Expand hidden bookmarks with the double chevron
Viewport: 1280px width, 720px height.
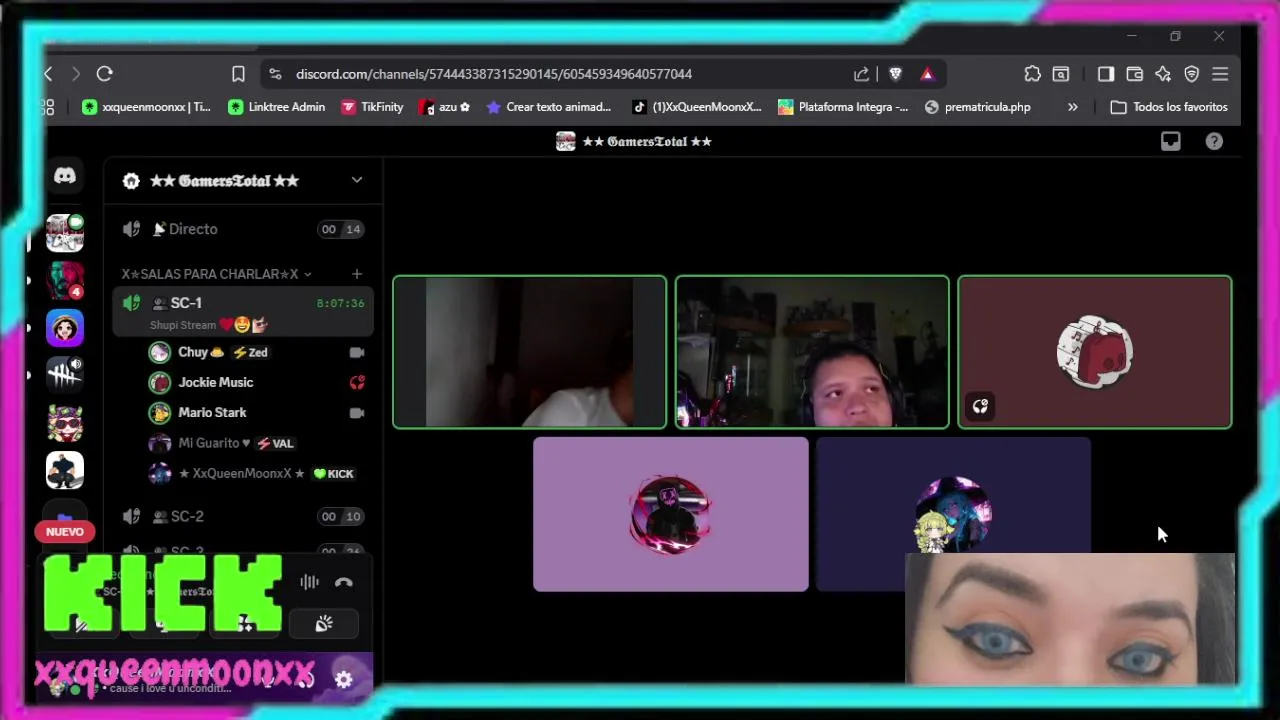1072,107
